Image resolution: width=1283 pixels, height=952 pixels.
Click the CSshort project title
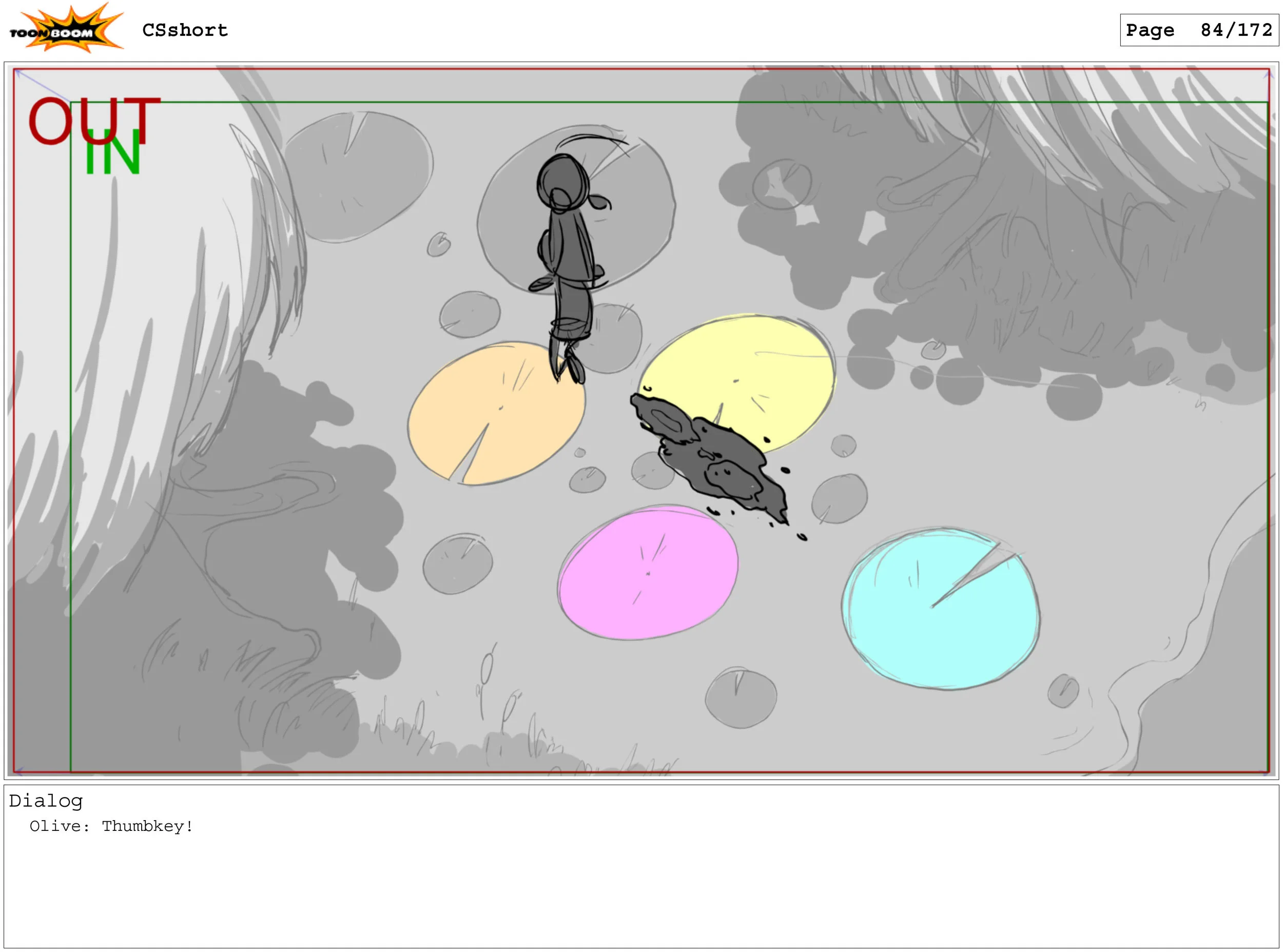tap(185, 30)
